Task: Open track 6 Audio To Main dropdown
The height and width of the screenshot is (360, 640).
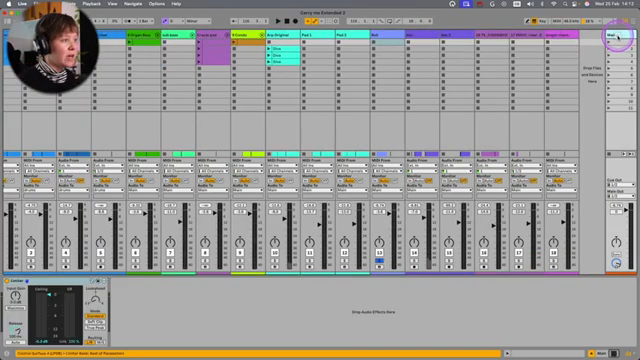Action: 144,190
